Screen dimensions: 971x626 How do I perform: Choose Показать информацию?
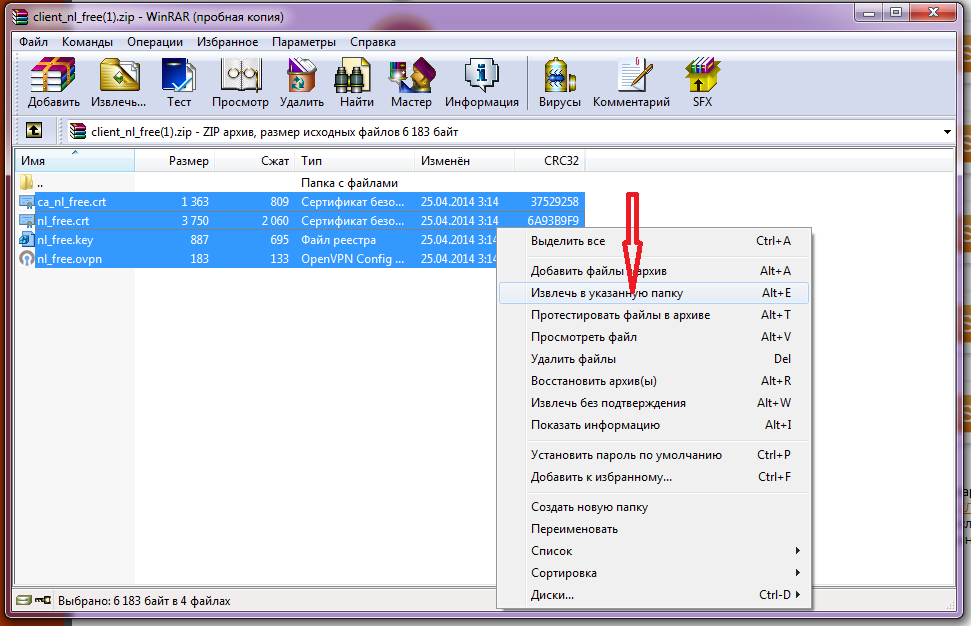point(654,425)
